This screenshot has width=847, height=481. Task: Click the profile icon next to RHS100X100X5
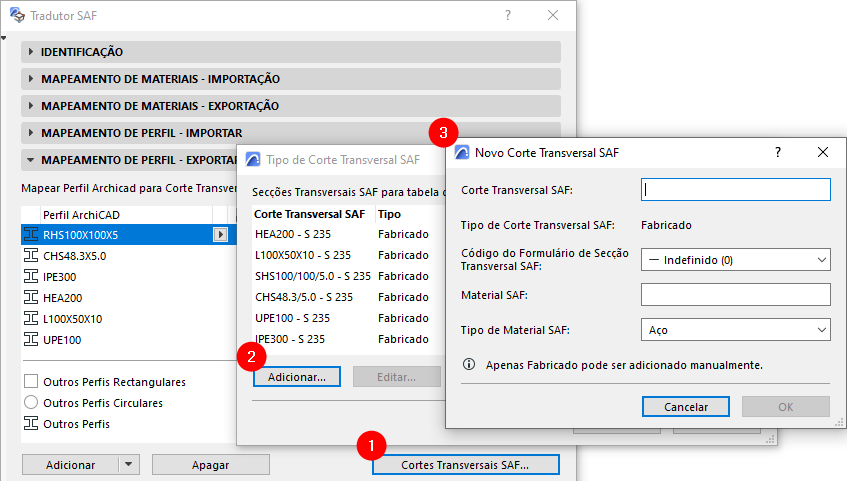pos(31,235)
